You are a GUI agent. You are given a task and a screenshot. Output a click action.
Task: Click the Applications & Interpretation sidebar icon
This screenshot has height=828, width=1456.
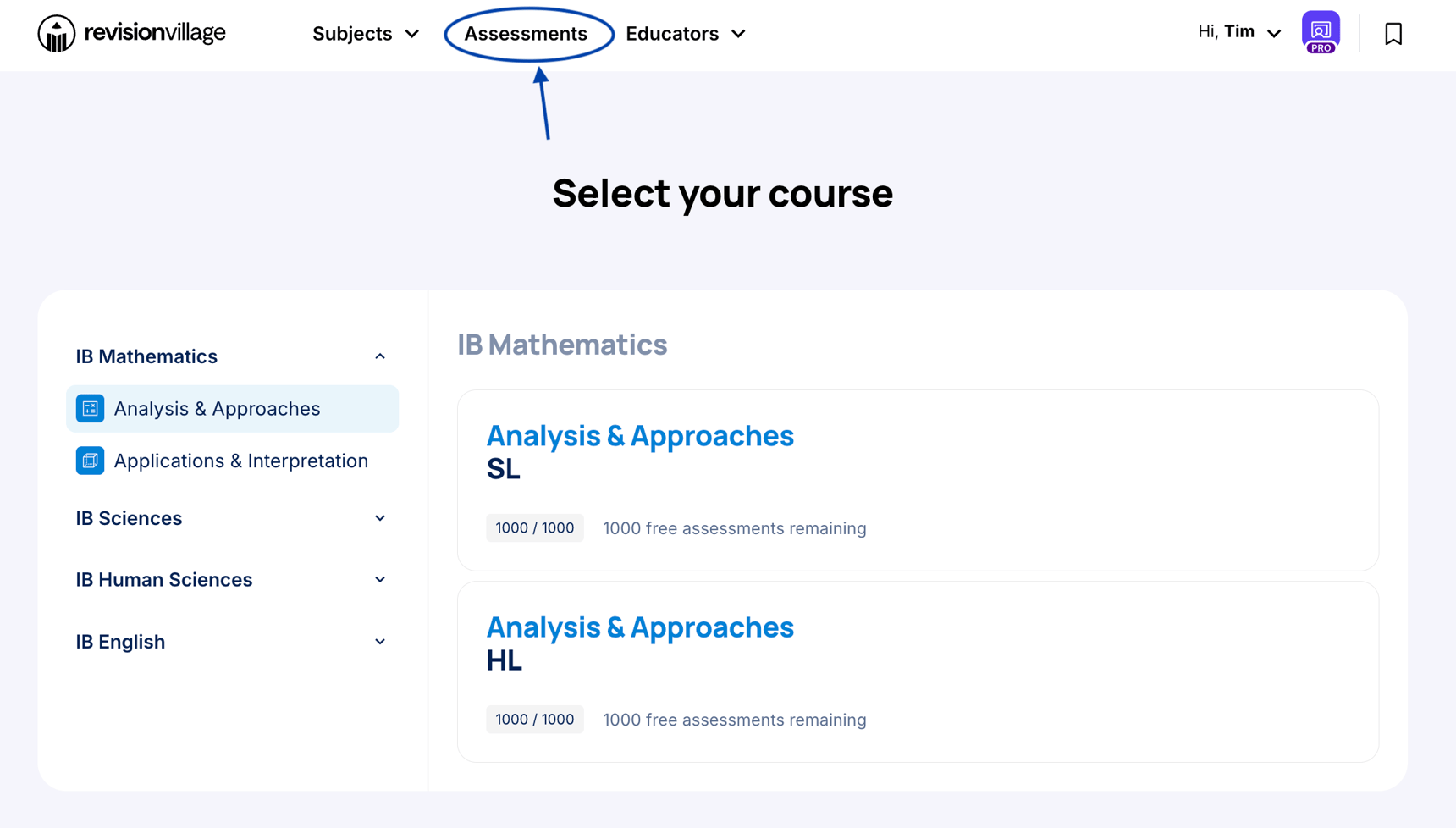(91, 461)
